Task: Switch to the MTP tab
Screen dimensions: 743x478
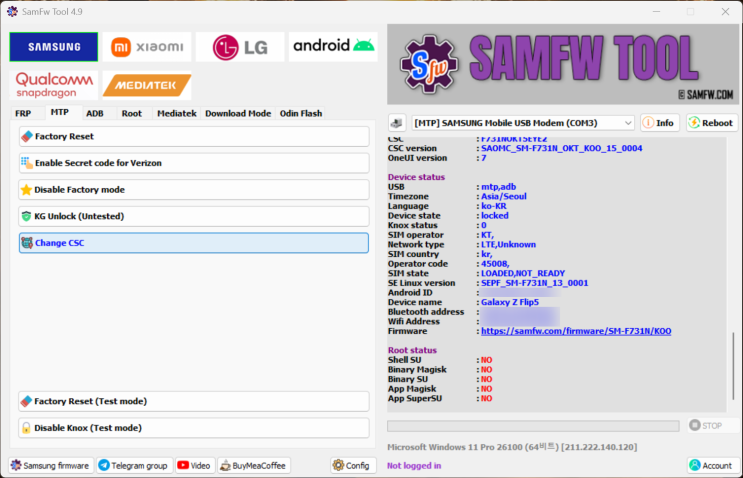Action: click(60, 112)
